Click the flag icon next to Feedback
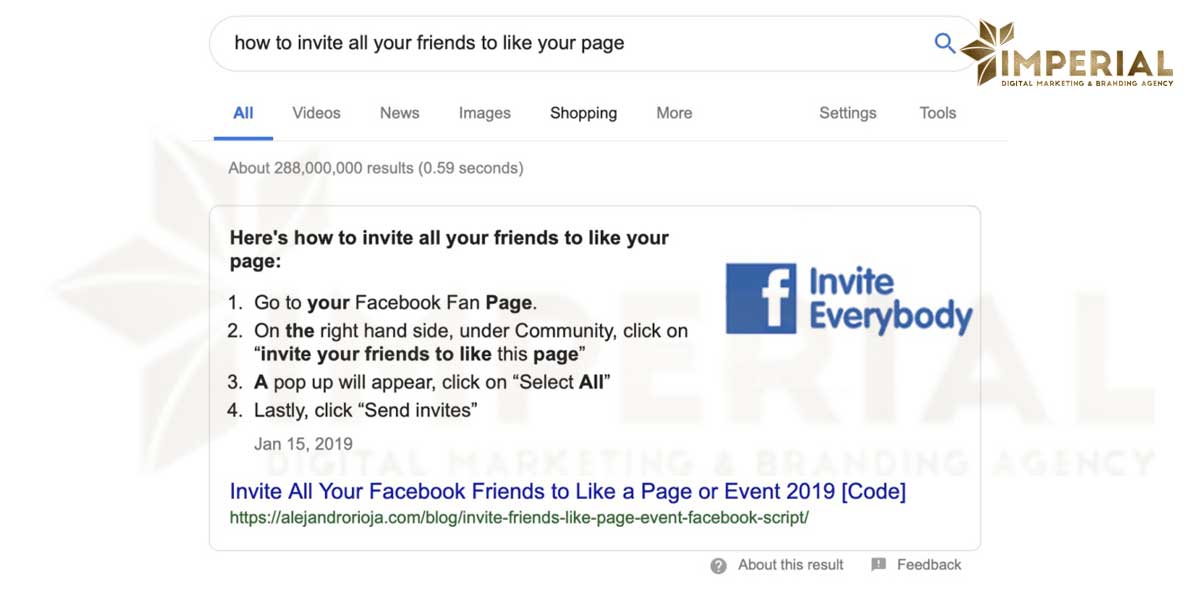This screenshot has width=1200, height=600. [878, 565]
